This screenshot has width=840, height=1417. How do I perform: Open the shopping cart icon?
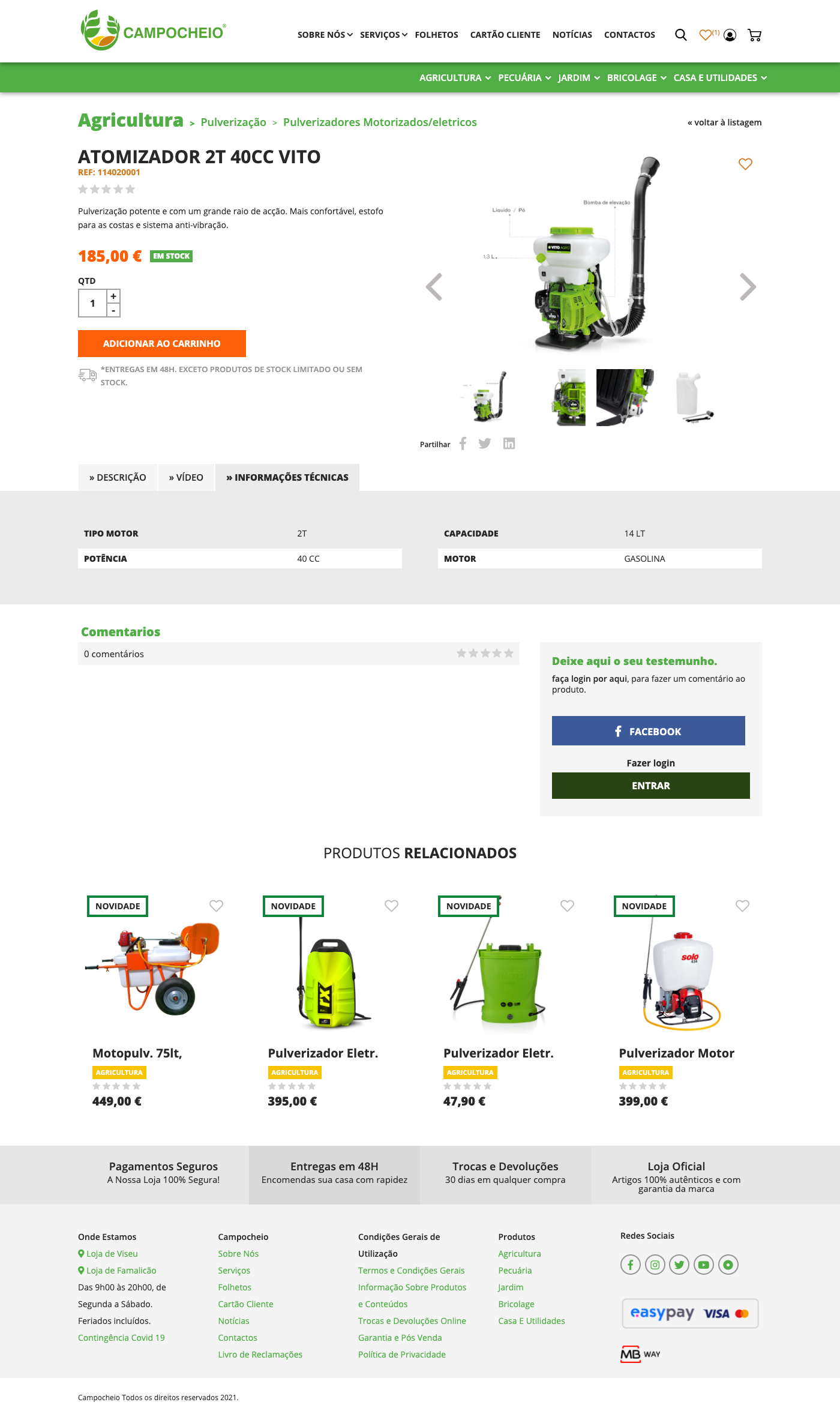click(x=755, y=35)
